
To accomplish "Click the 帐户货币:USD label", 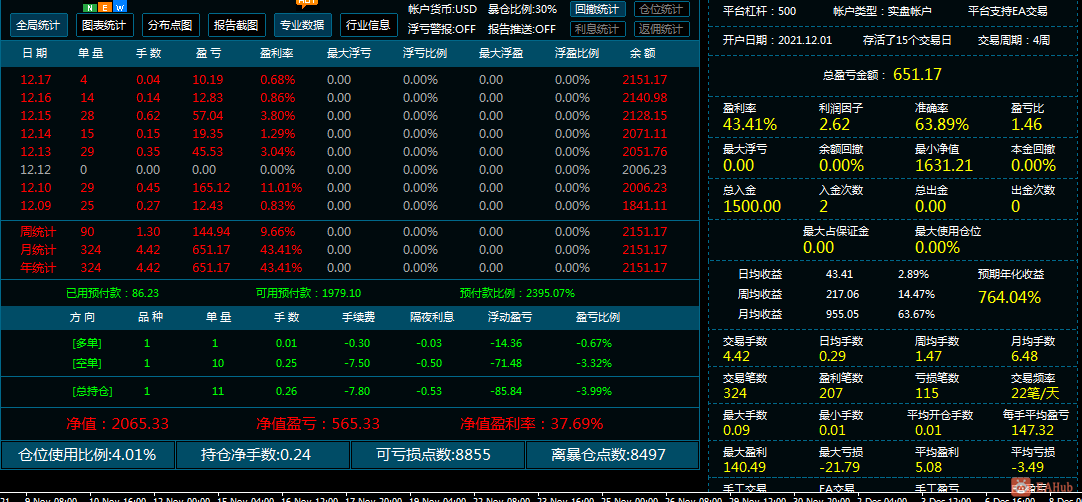I will [x=442, y=10].
